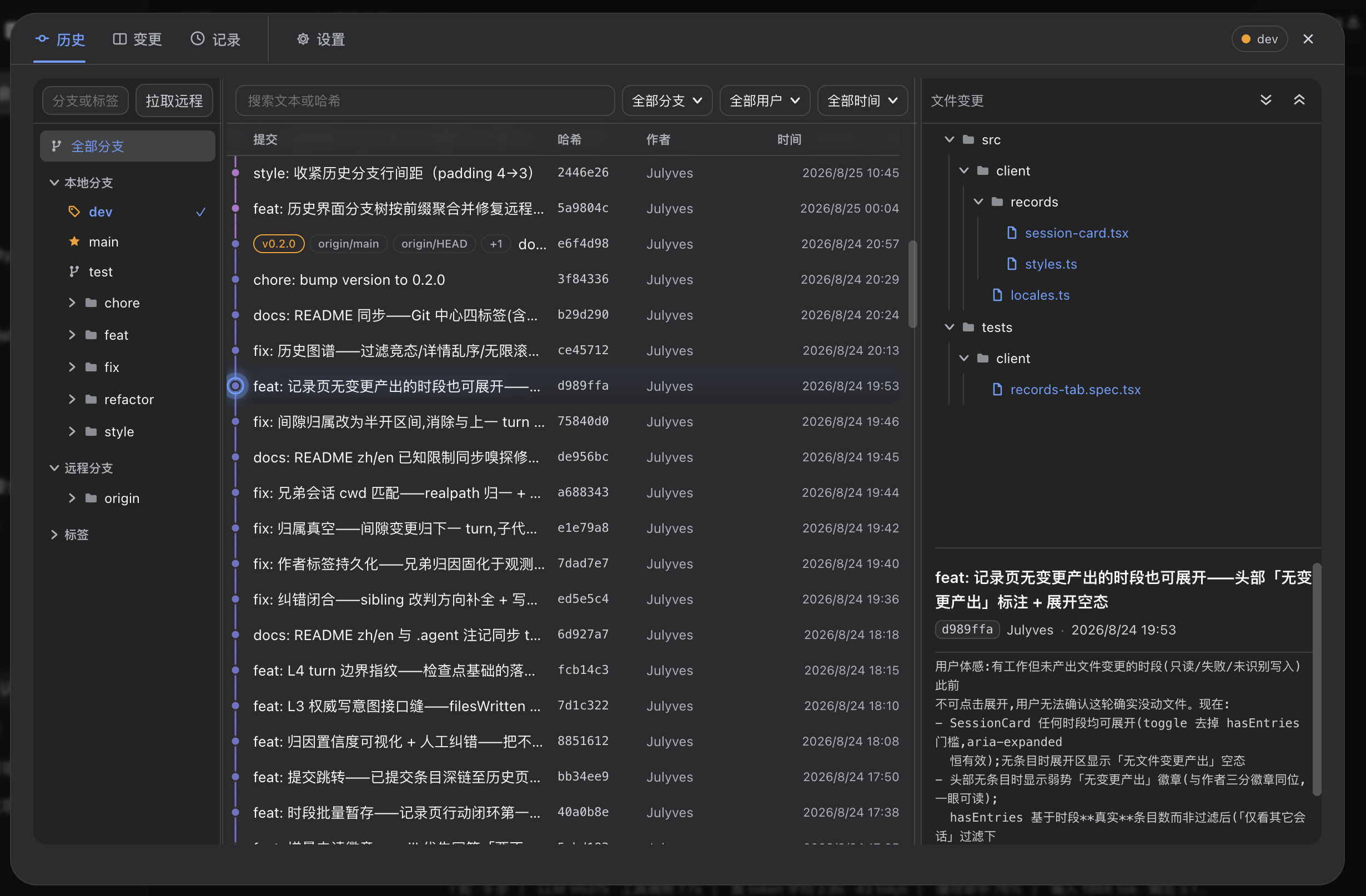Click the dev branch indicator pill
This screenshot has width=1366, height=896.
coord(1259,39)
